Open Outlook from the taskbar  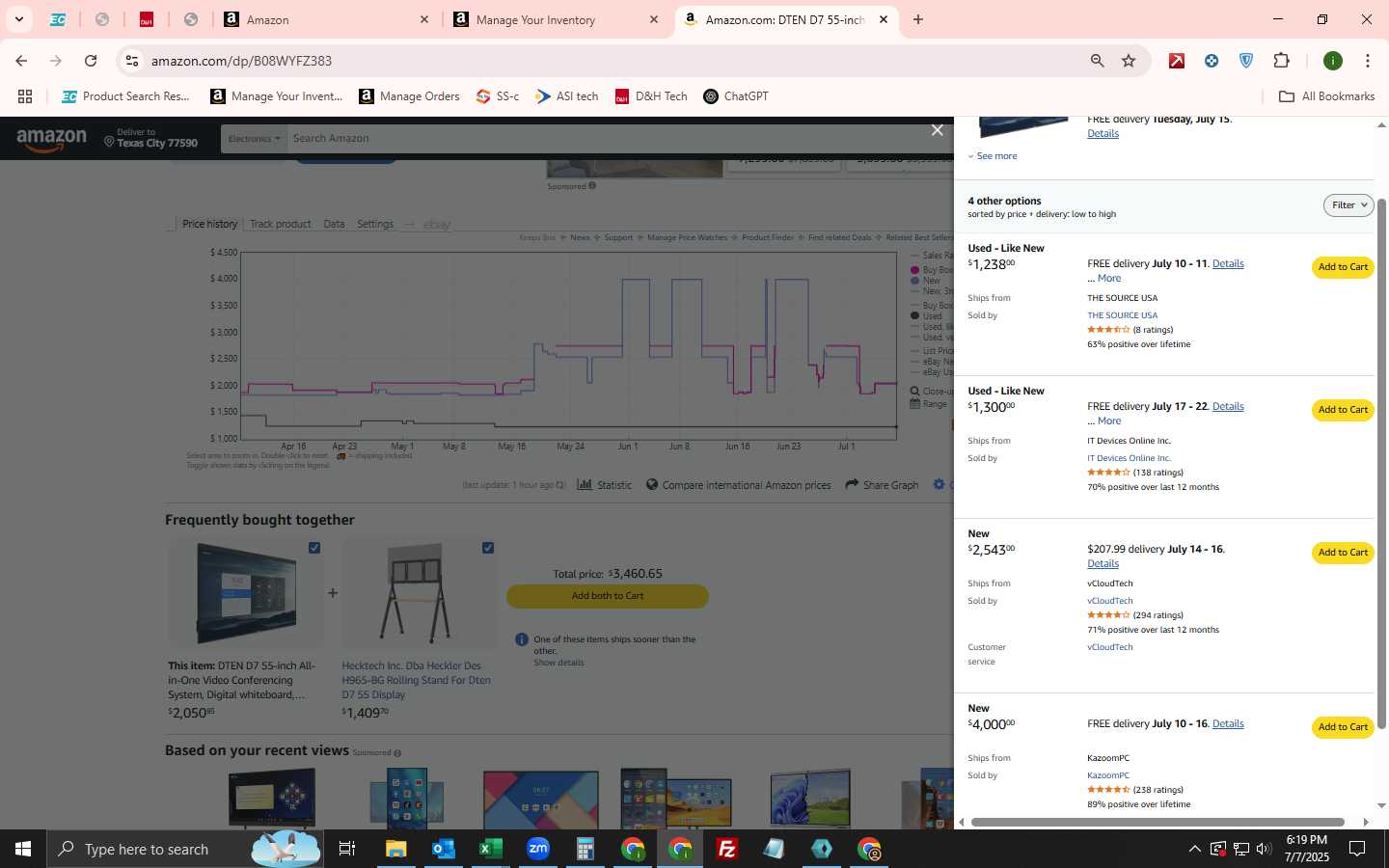[x=443, y=849]
